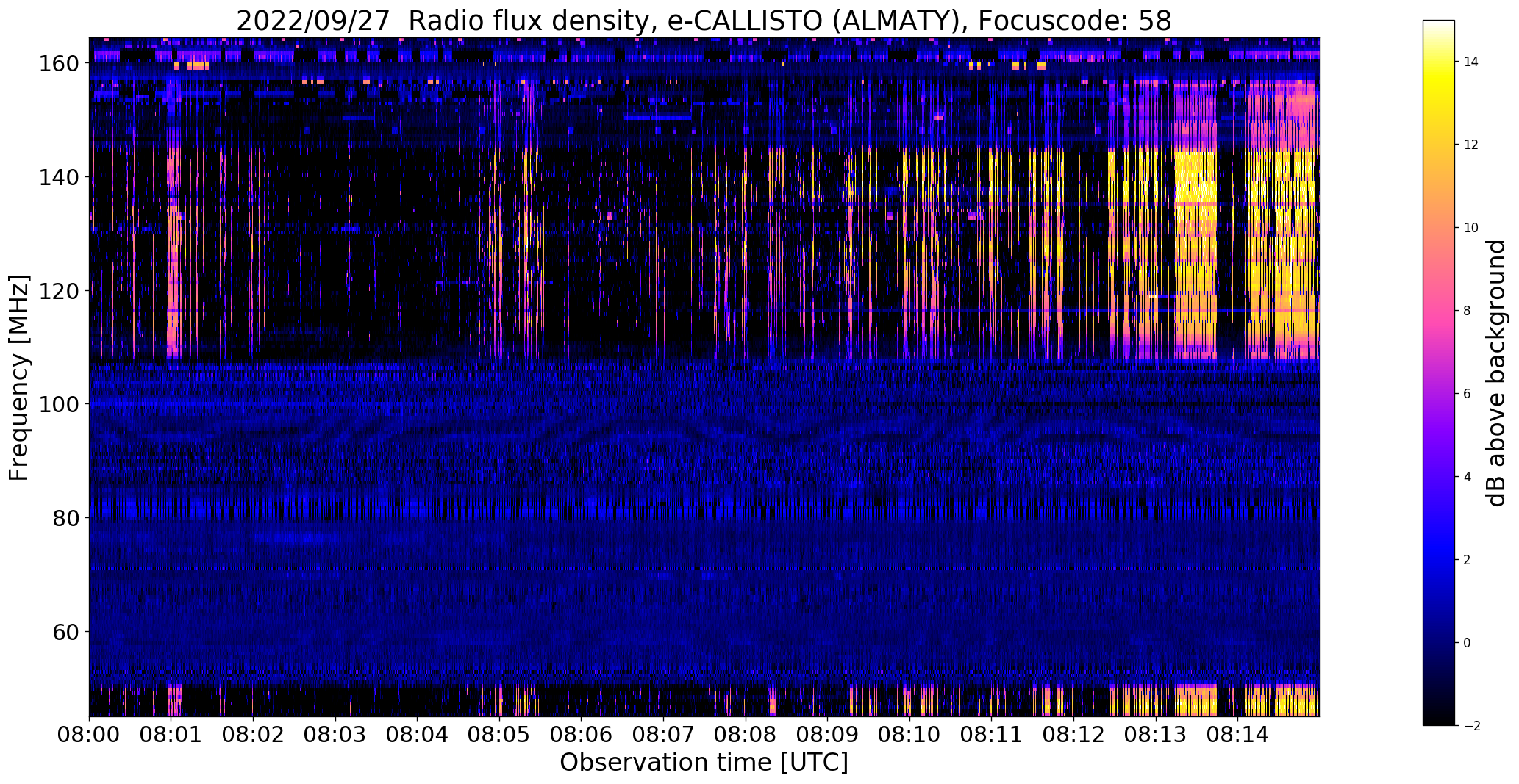This screenshot has height=784, width=1519.
Task: Click the 08:04 time tick label
Action: [x=418, y=735]
